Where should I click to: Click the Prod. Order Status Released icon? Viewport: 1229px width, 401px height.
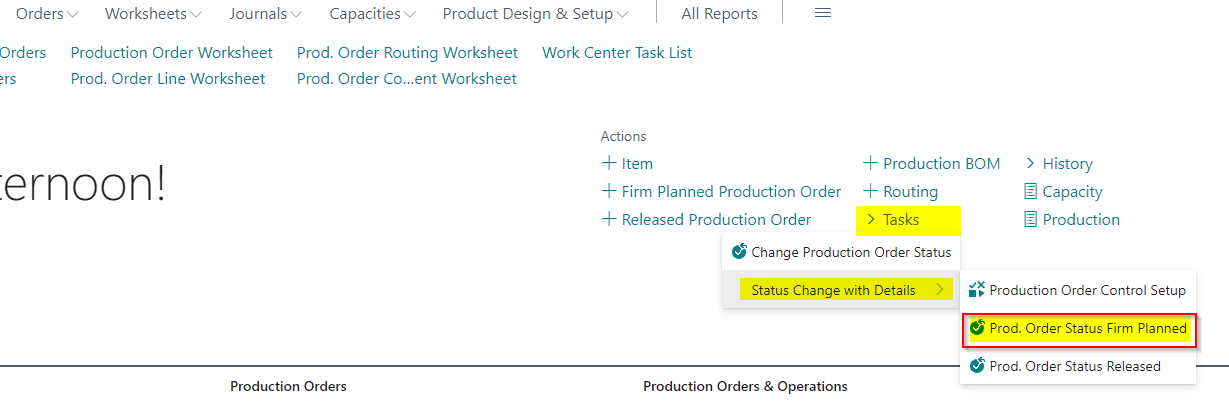coord(977,366)
